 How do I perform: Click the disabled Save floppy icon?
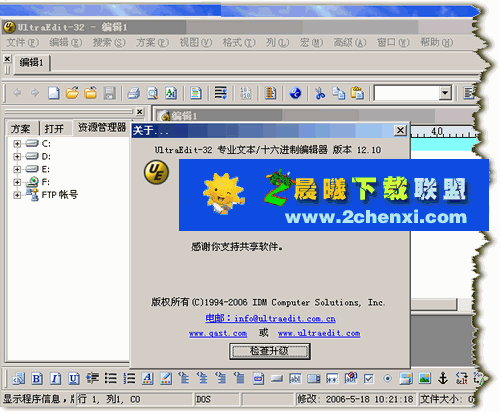tap(109, 93)
